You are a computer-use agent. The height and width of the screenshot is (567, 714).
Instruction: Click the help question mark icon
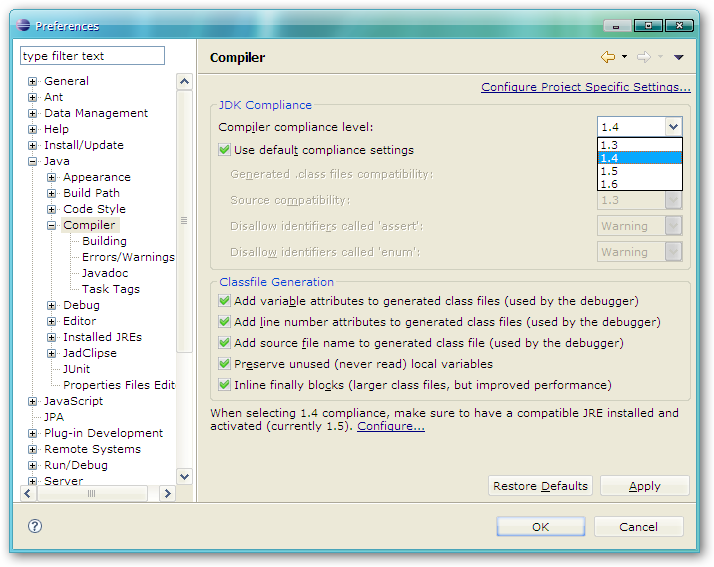(35, 526)
